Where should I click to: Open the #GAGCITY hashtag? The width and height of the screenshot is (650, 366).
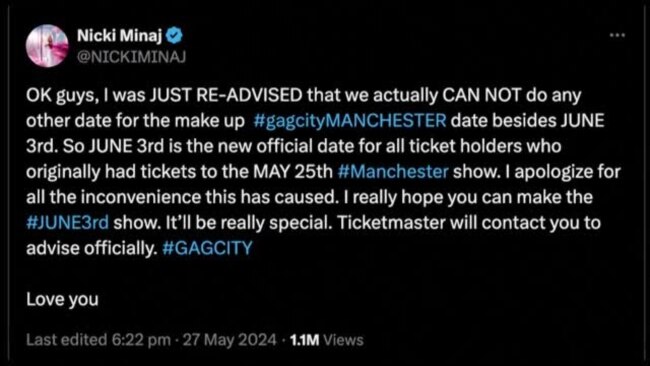(x=207, y=248)
